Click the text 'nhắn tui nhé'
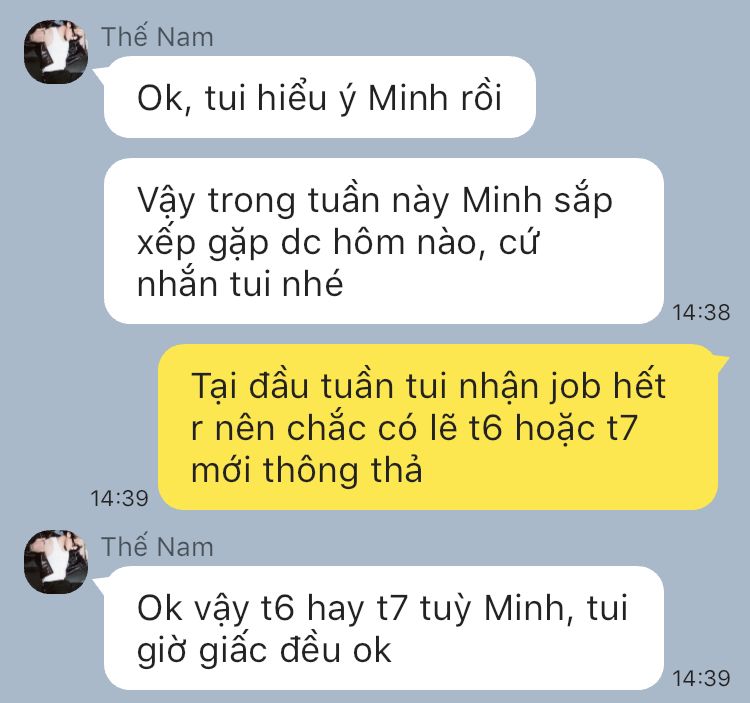The width and height of the screenshot is (750, 703). click(x=240, y=284)
